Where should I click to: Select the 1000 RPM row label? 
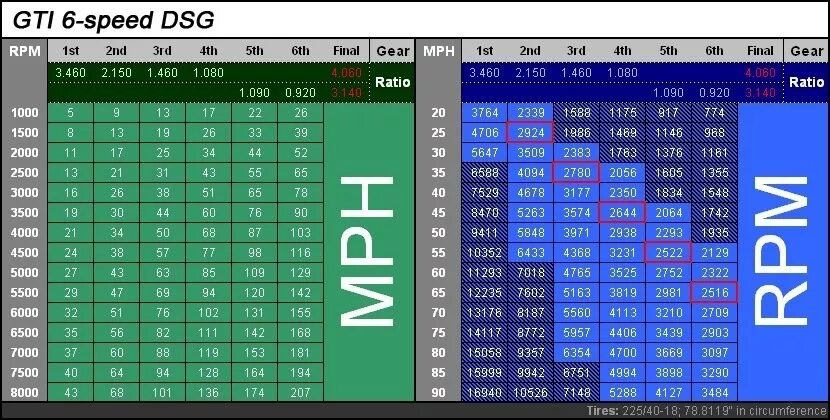pos(24,113)
